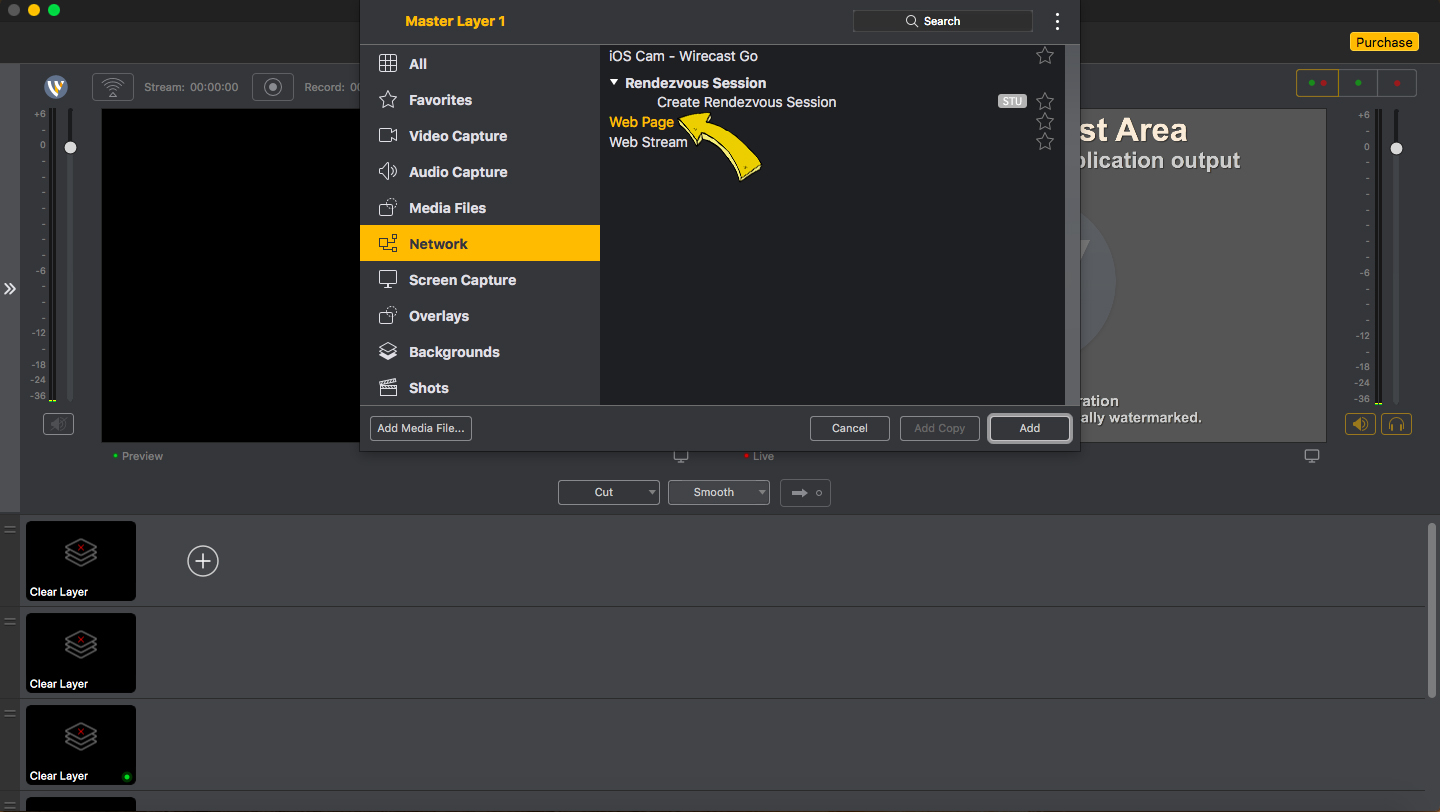1440x812 pixels.
Task: Open the Cut transition dropdown
Action: tap(608, 492)
